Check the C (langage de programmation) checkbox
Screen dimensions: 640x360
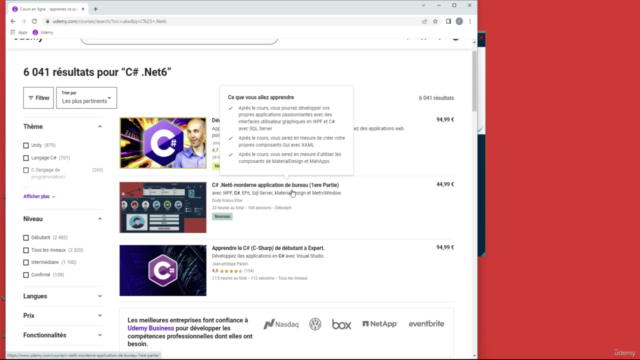pyautogui.click(x=26, y=170)
